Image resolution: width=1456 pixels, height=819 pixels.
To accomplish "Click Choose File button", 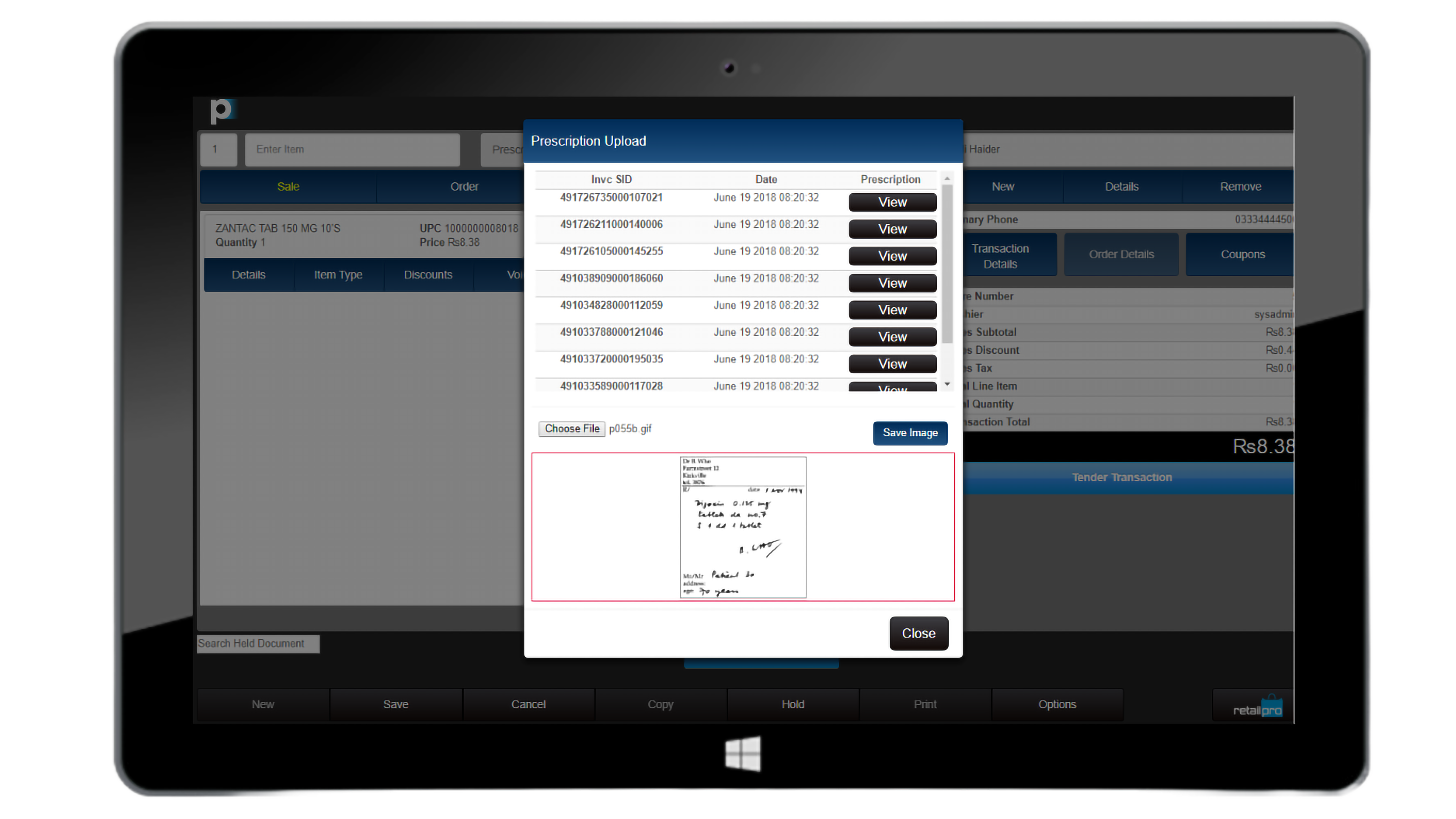I will (x=572, y=429).
